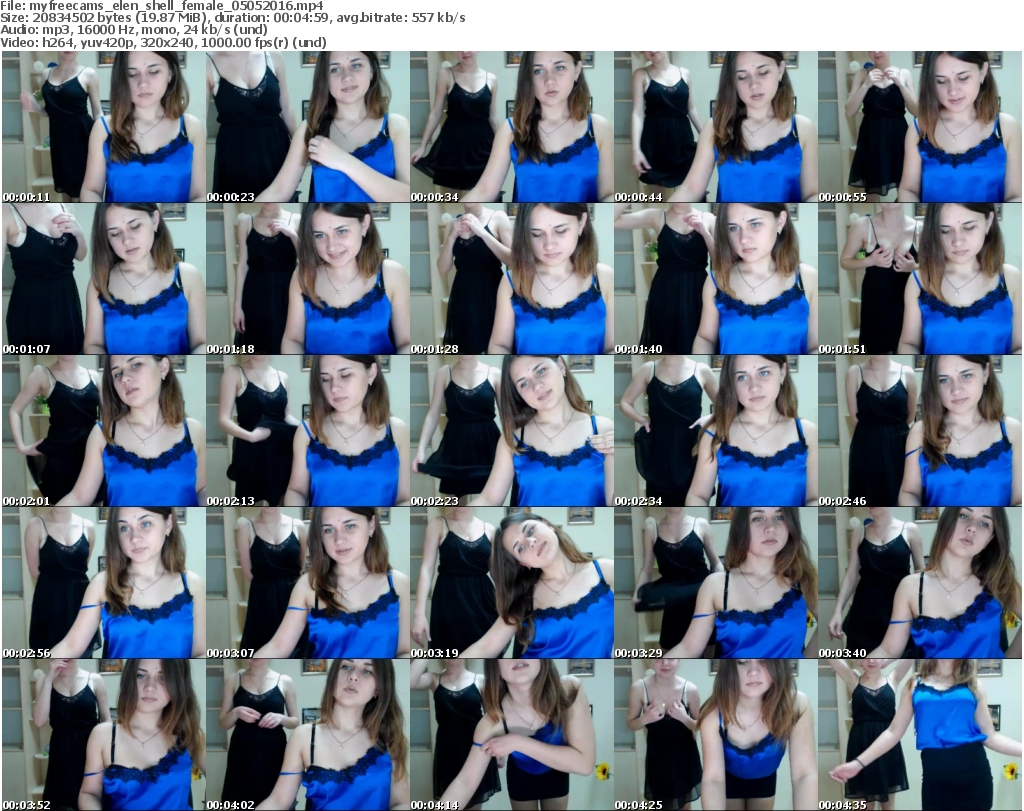Select the thumbnail timestamped 00:00:34
The width and height of the screenshot is (1024, 811).
coord(512,127)
